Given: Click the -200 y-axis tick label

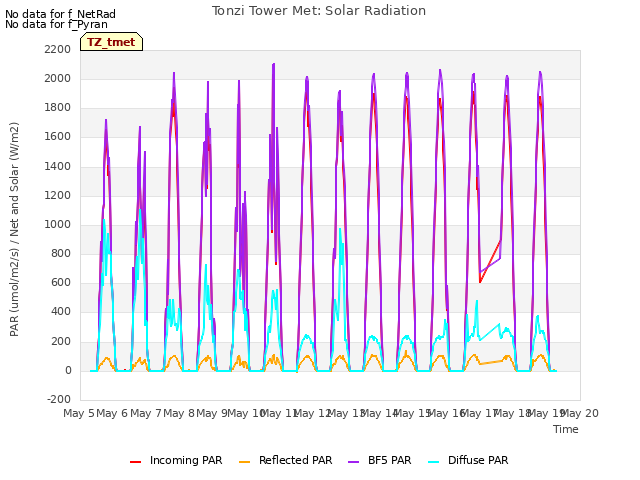Looking at the screenshot, I should (x=59, y=399).
